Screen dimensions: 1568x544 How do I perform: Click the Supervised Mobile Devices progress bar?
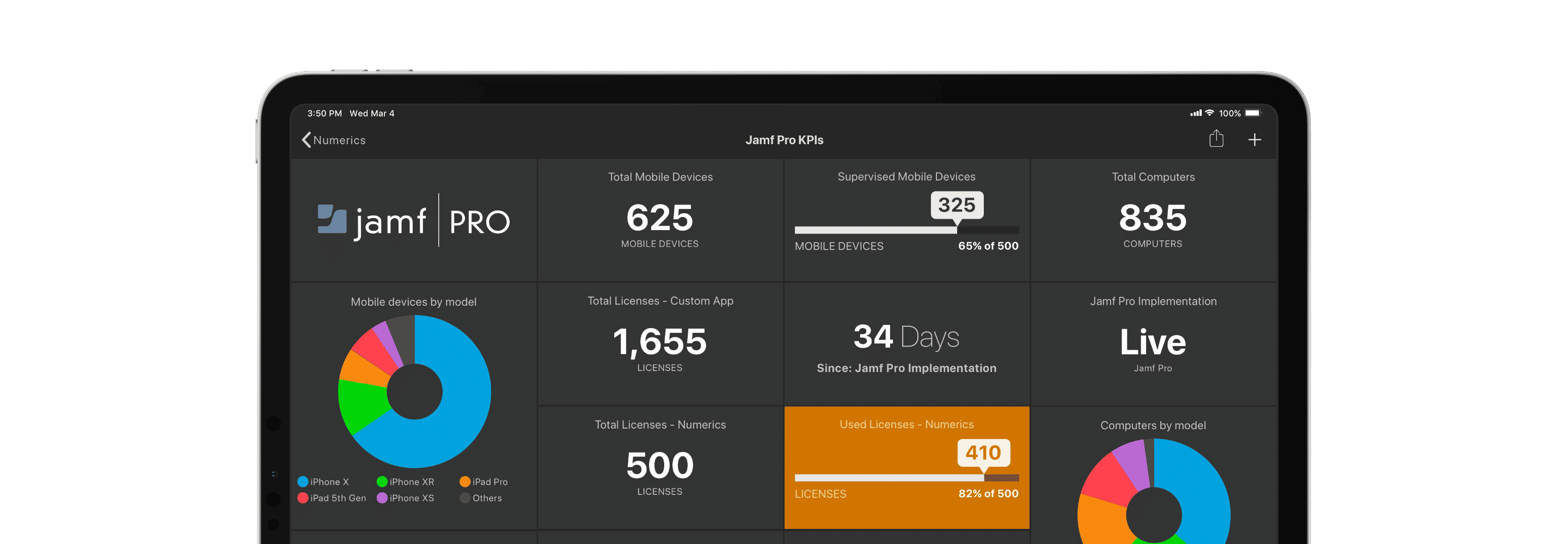906,230
